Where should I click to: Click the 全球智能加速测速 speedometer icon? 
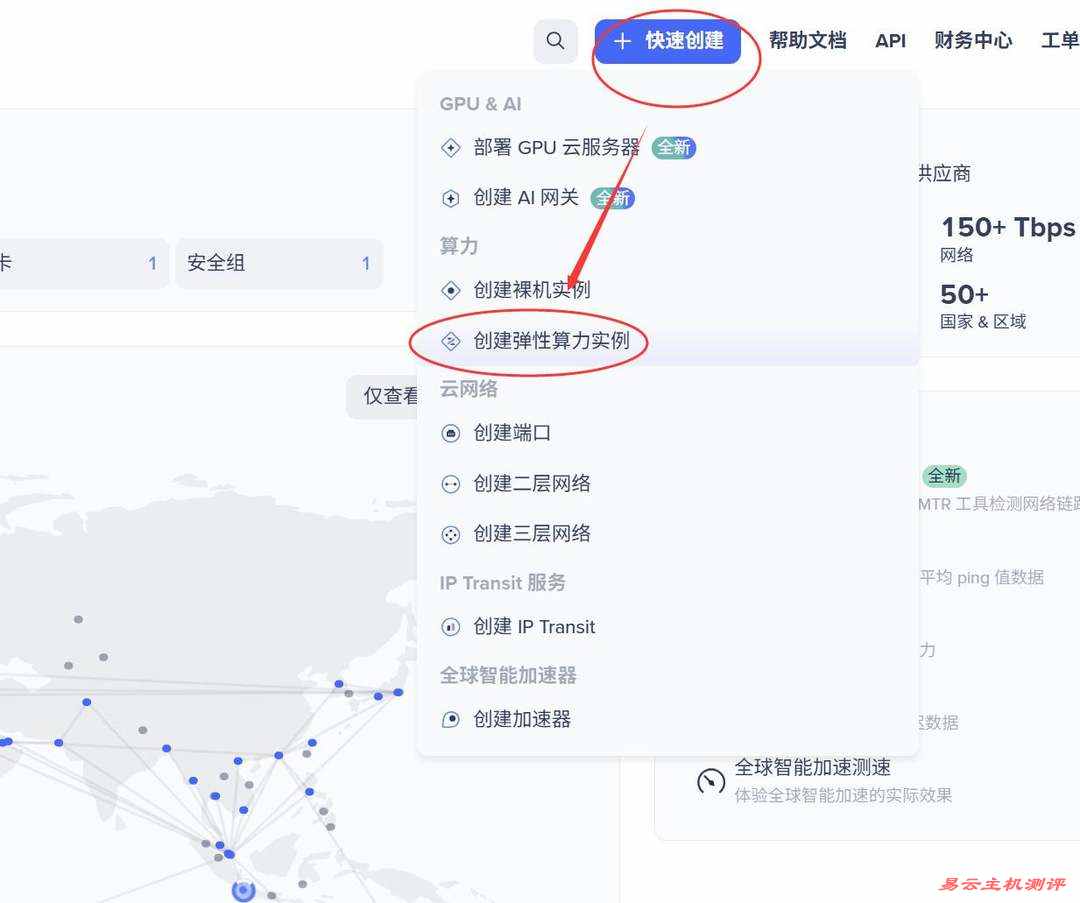(x=711, y=781)
